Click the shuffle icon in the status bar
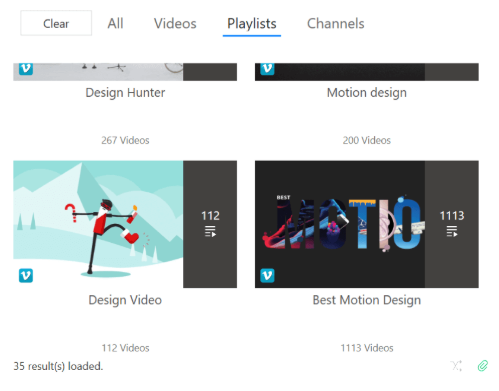The image size is (499, 391). pos(456,366)
